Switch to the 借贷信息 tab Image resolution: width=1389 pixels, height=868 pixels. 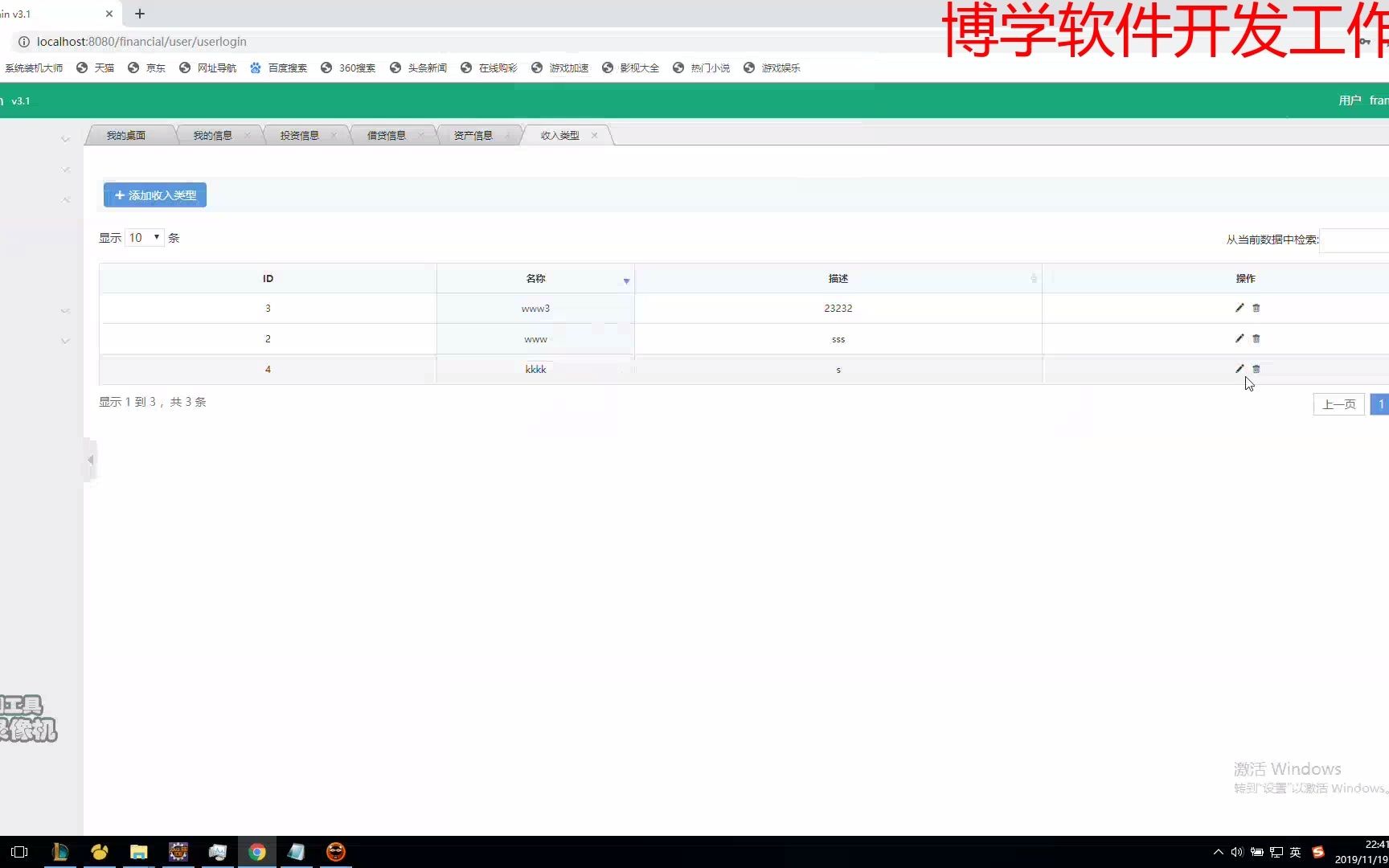pyautogui.click(x=386, y=135)
